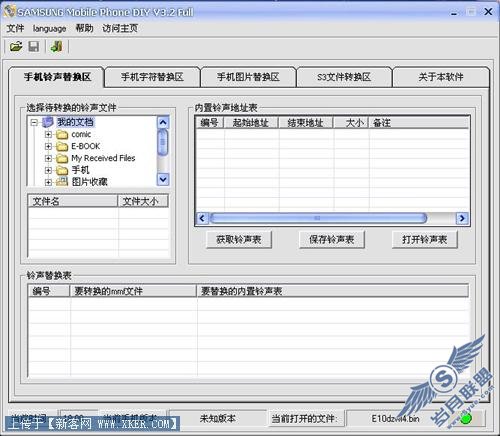Image resolution: width=500 pixels, height=436 pixels.
Task: Click the My Received Files folder icon
Action: coord(62,158)
